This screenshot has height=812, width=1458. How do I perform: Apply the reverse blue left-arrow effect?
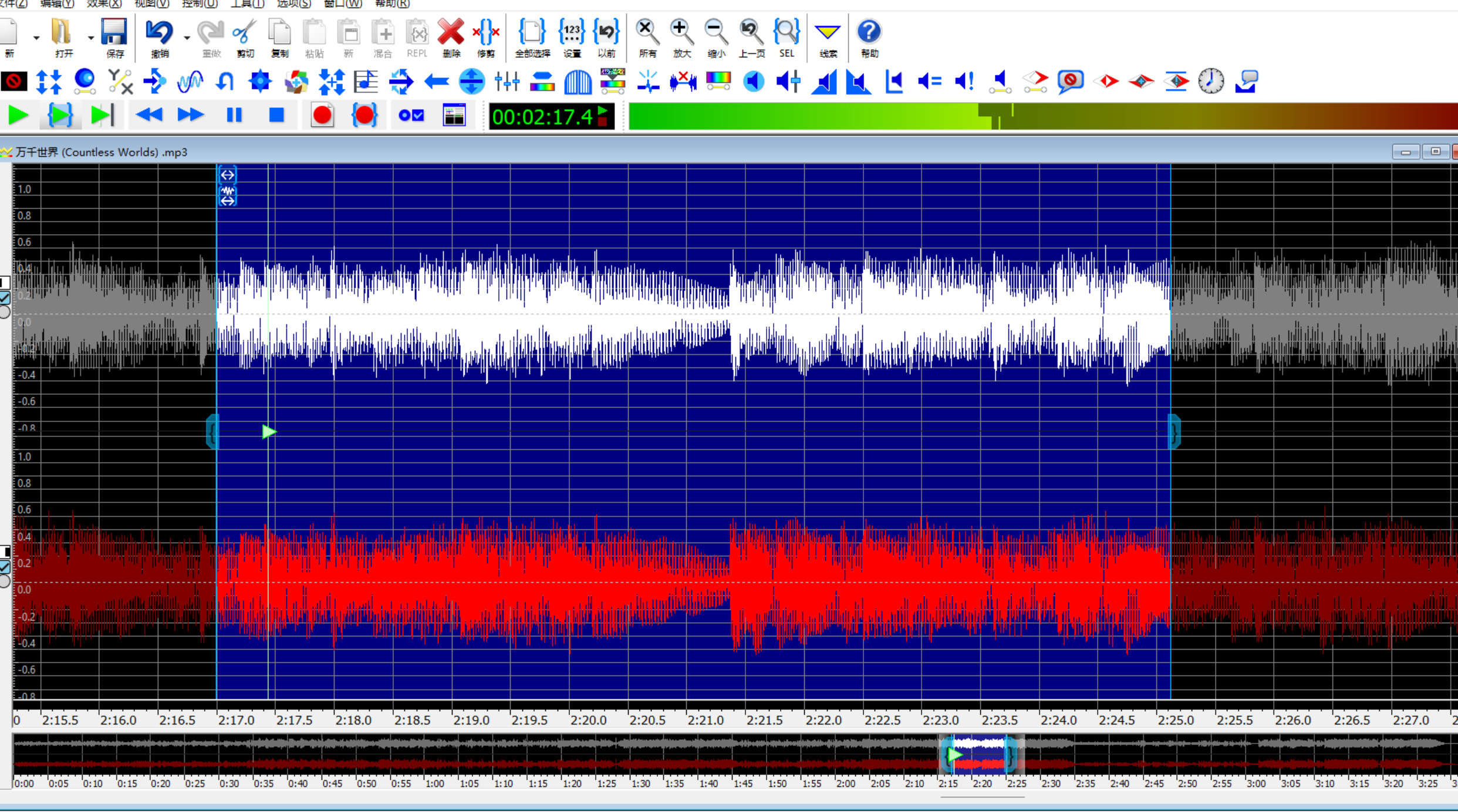coord(436,81)
